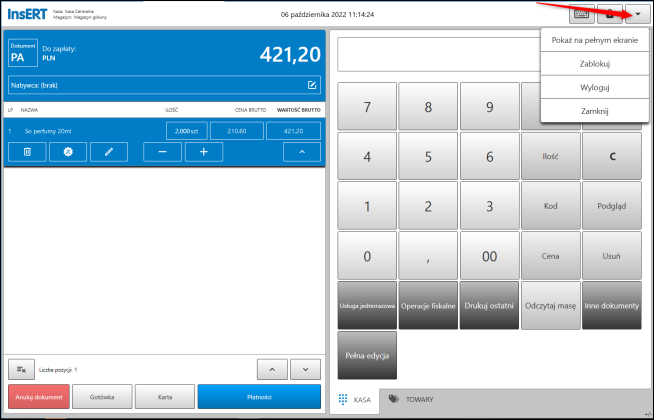This screenshot has width=654, height=420.
Task: Click the Ilość key
Action: [x=551, y=156]
